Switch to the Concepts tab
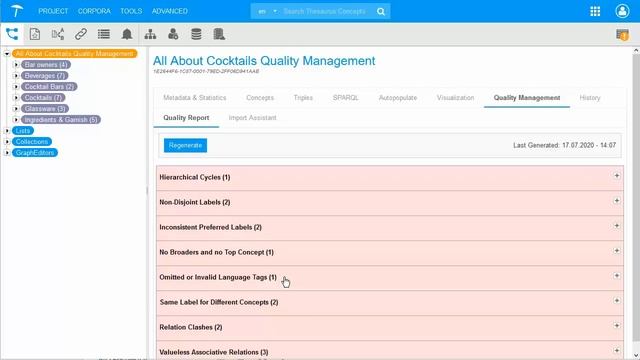This screenshot has height=360, width=640. (260, 98)
